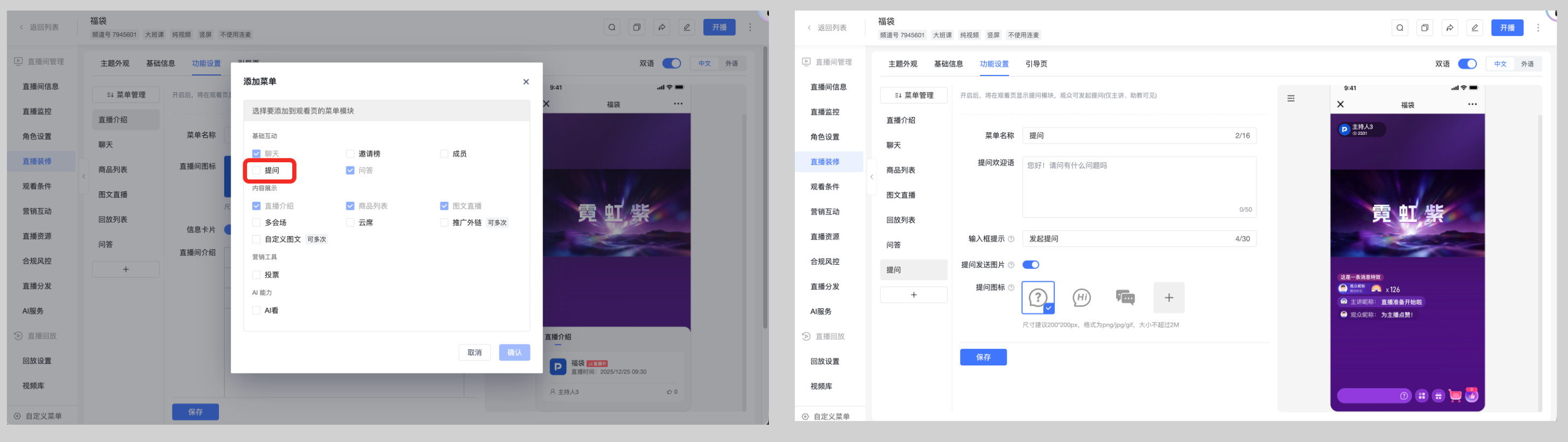Open 自定义菜单 at bottom of right sidebar

(826, 417)
